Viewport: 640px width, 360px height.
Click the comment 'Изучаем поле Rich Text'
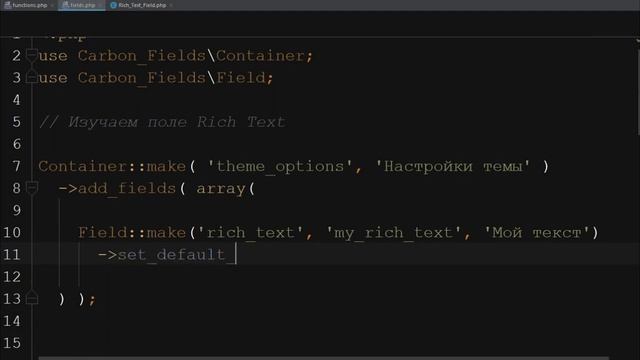tap(176, 122)
